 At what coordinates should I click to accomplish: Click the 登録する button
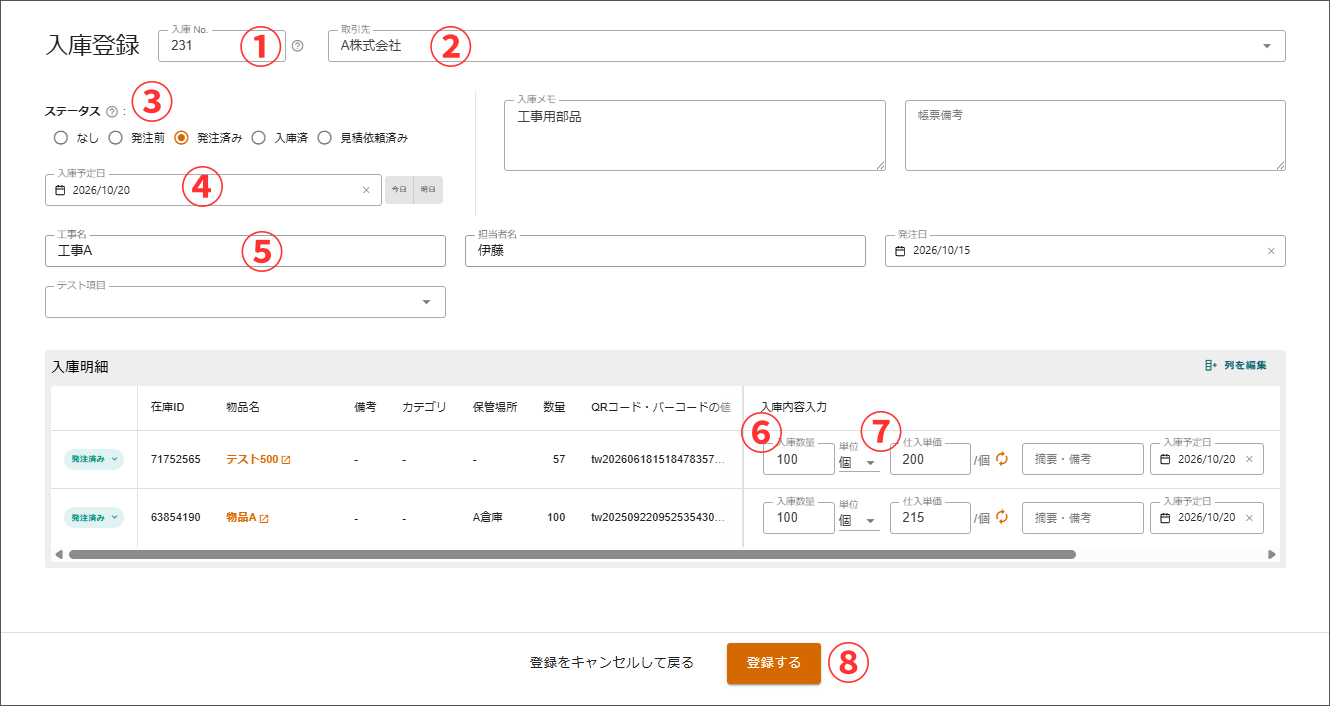coord(774,663)
